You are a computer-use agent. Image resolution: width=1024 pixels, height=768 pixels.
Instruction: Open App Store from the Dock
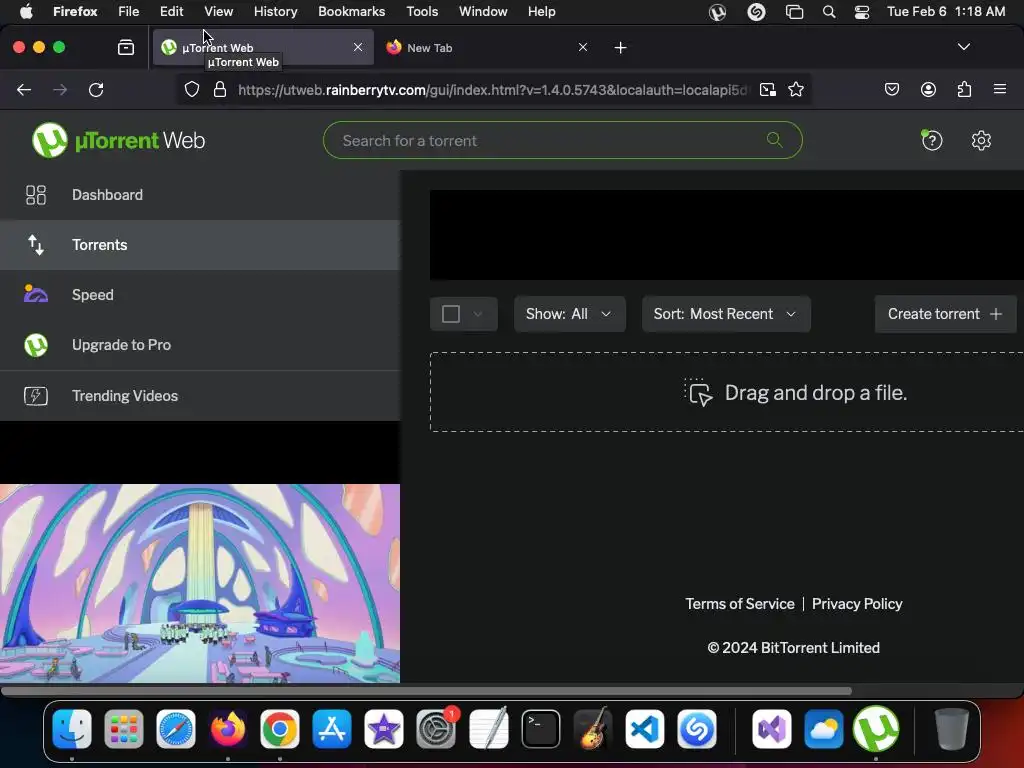(x=332, y=729)
